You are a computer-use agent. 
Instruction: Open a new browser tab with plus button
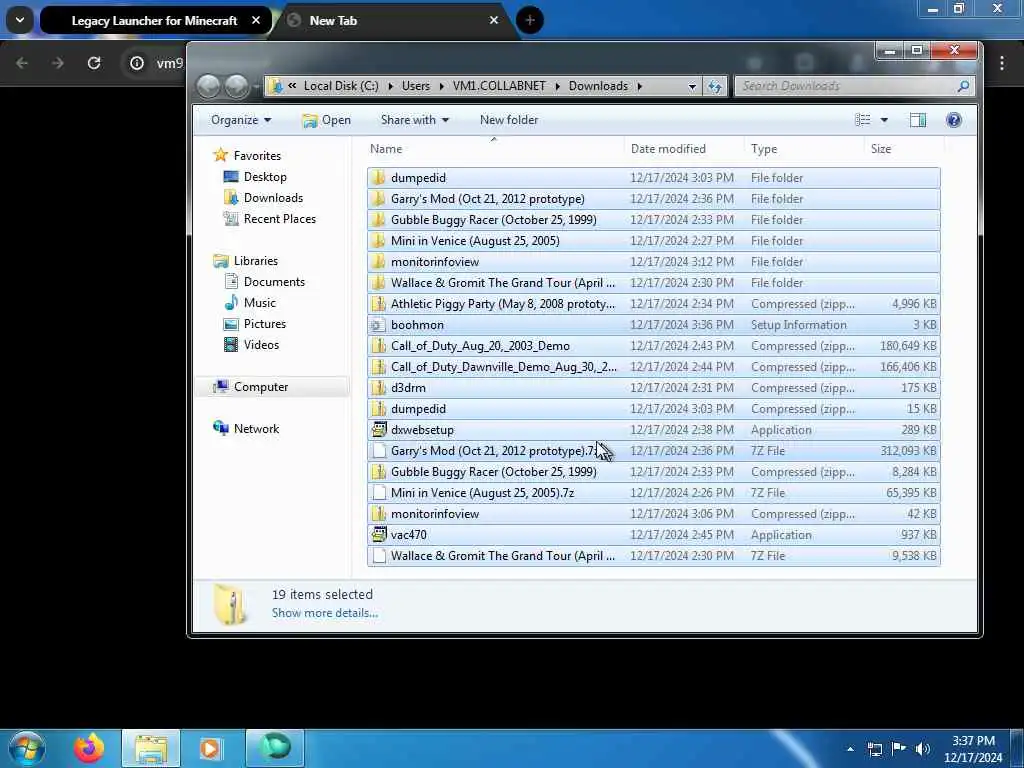(x=530, y=20)
